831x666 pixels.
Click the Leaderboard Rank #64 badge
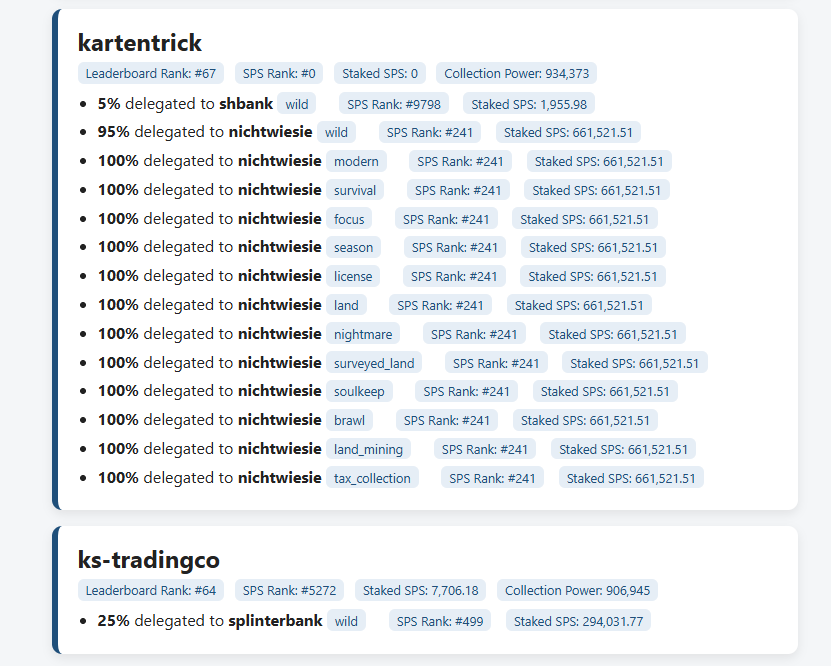[x=151, y=591]
